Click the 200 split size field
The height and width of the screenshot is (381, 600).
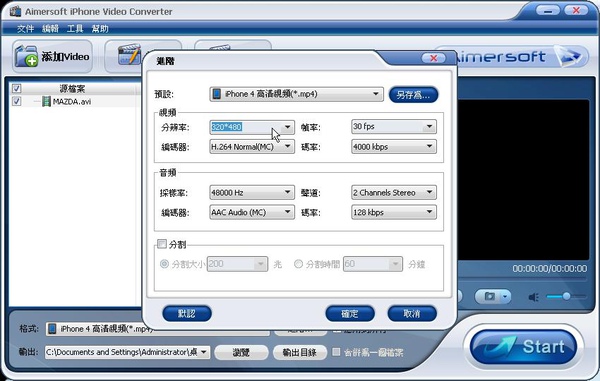coord(237,264)
